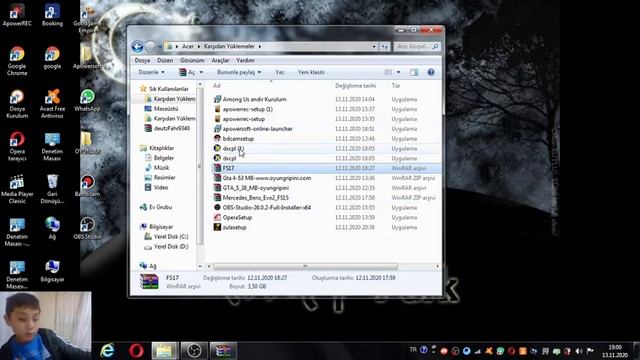Open Media Player Classic desktop icon
The height and width of the screenshot is (360, 640).
click(17, 189)
